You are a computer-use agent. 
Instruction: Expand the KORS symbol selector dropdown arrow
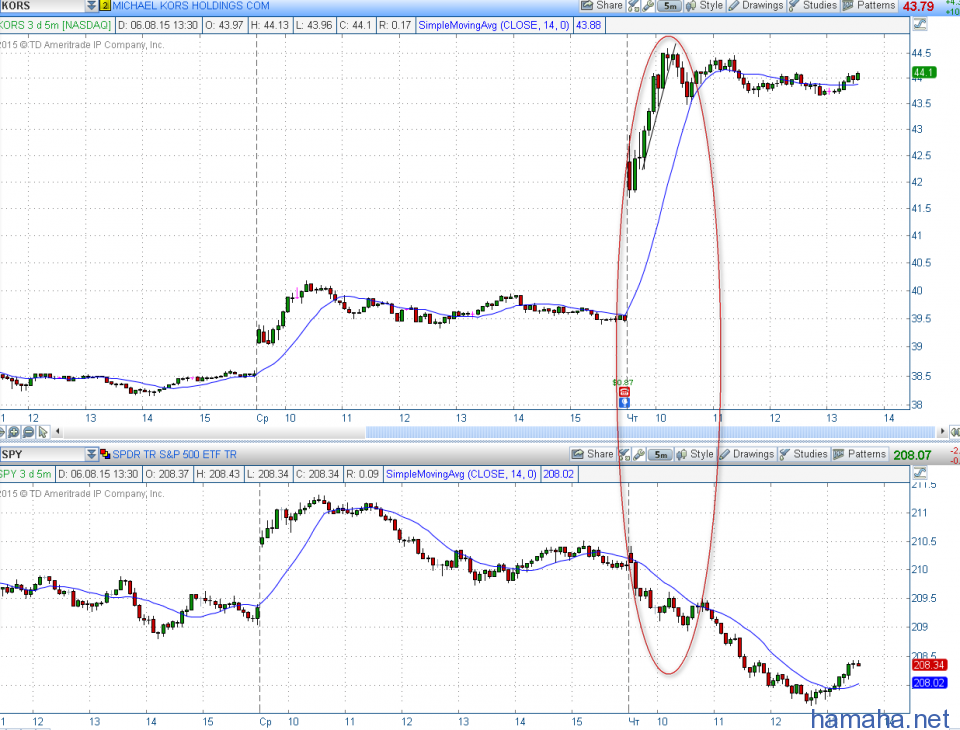[91, 6]
